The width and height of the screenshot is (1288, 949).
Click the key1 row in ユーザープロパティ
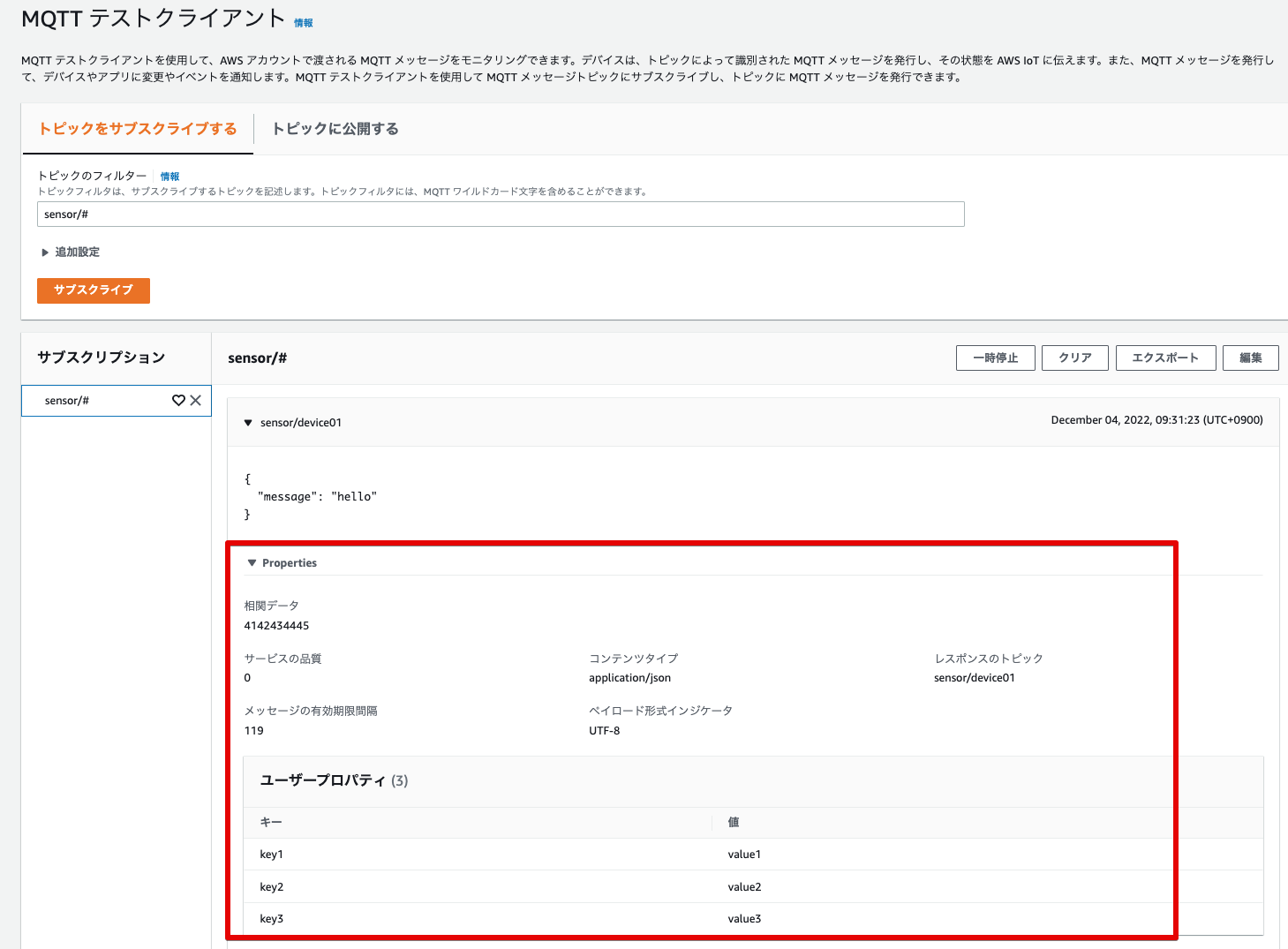coord(271,854)
